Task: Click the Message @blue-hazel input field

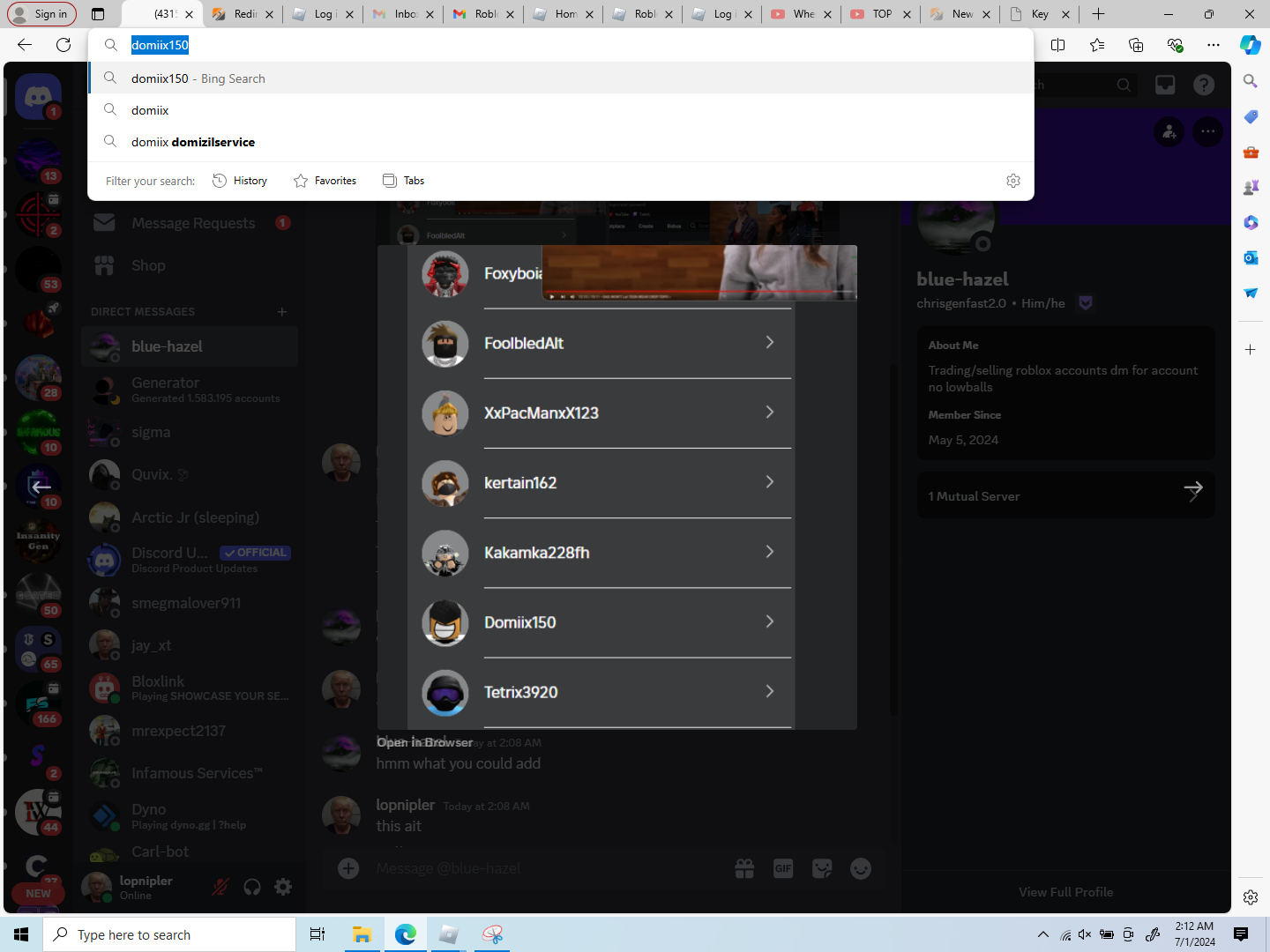Action: tap(547, 868)
